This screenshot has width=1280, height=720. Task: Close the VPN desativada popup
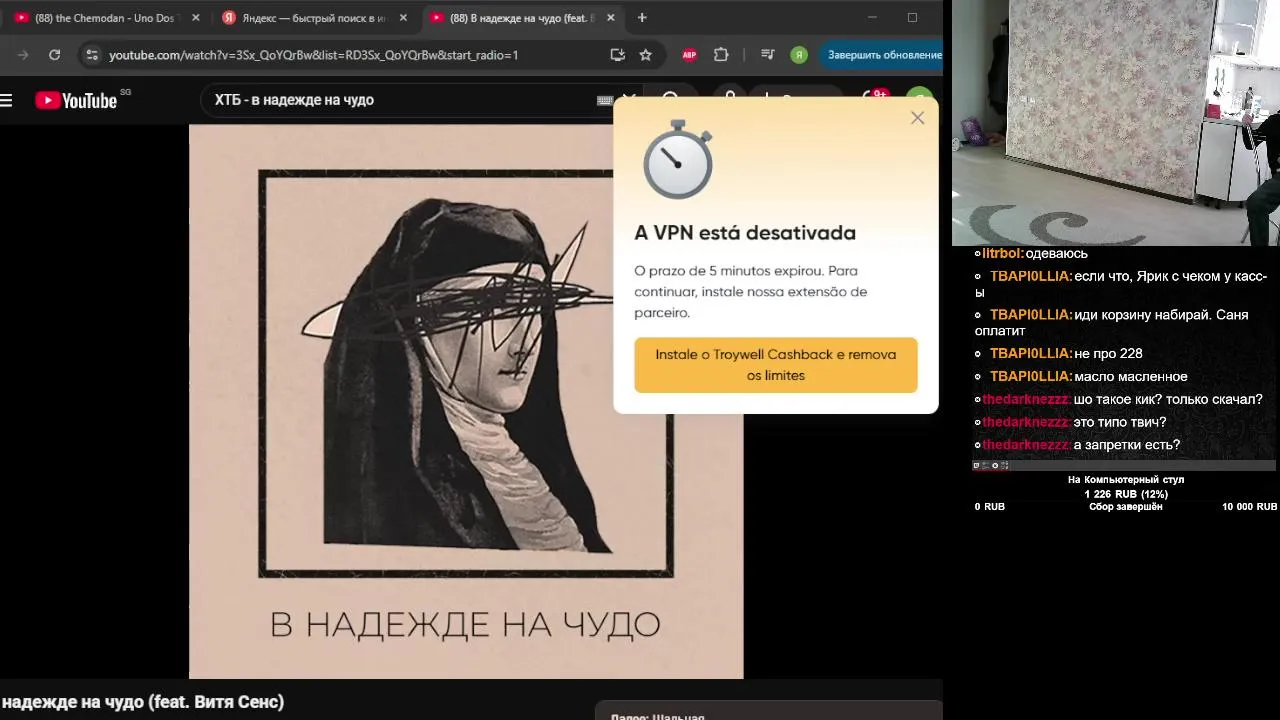[917, 118]
